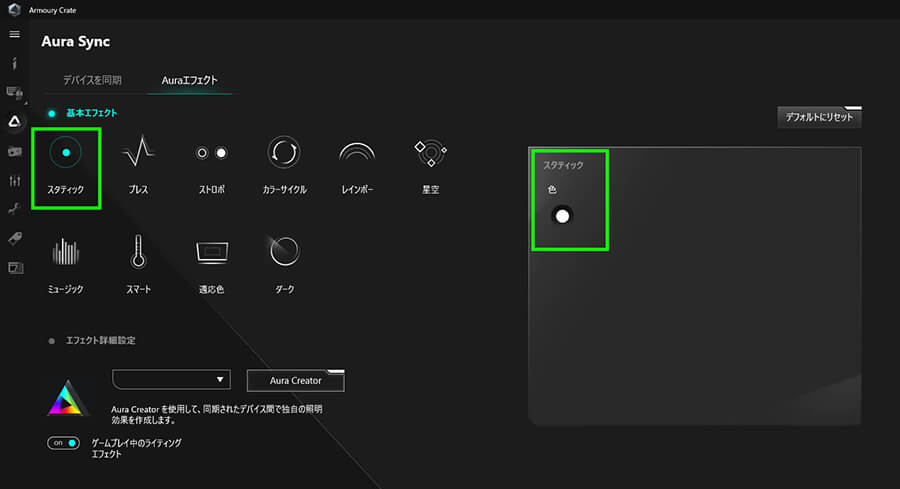Select the ストロボ strobe effect
The height and width of the screenshot is (489, 900).
point(211,165)
